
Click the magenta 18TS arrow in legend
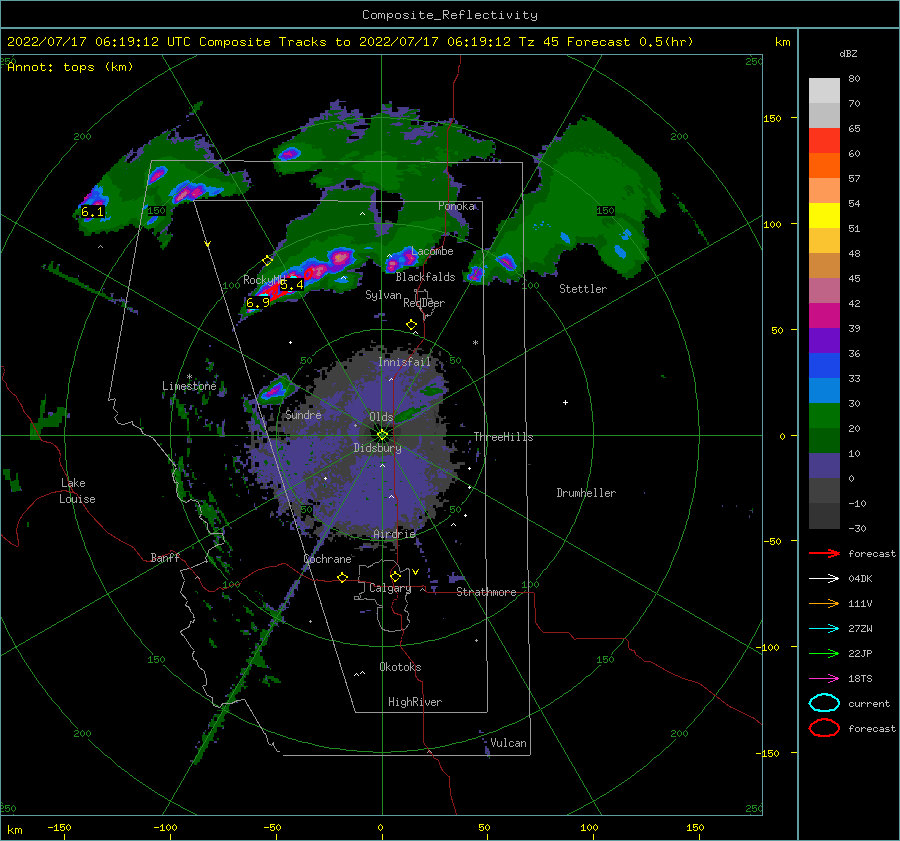coord(825,679)
